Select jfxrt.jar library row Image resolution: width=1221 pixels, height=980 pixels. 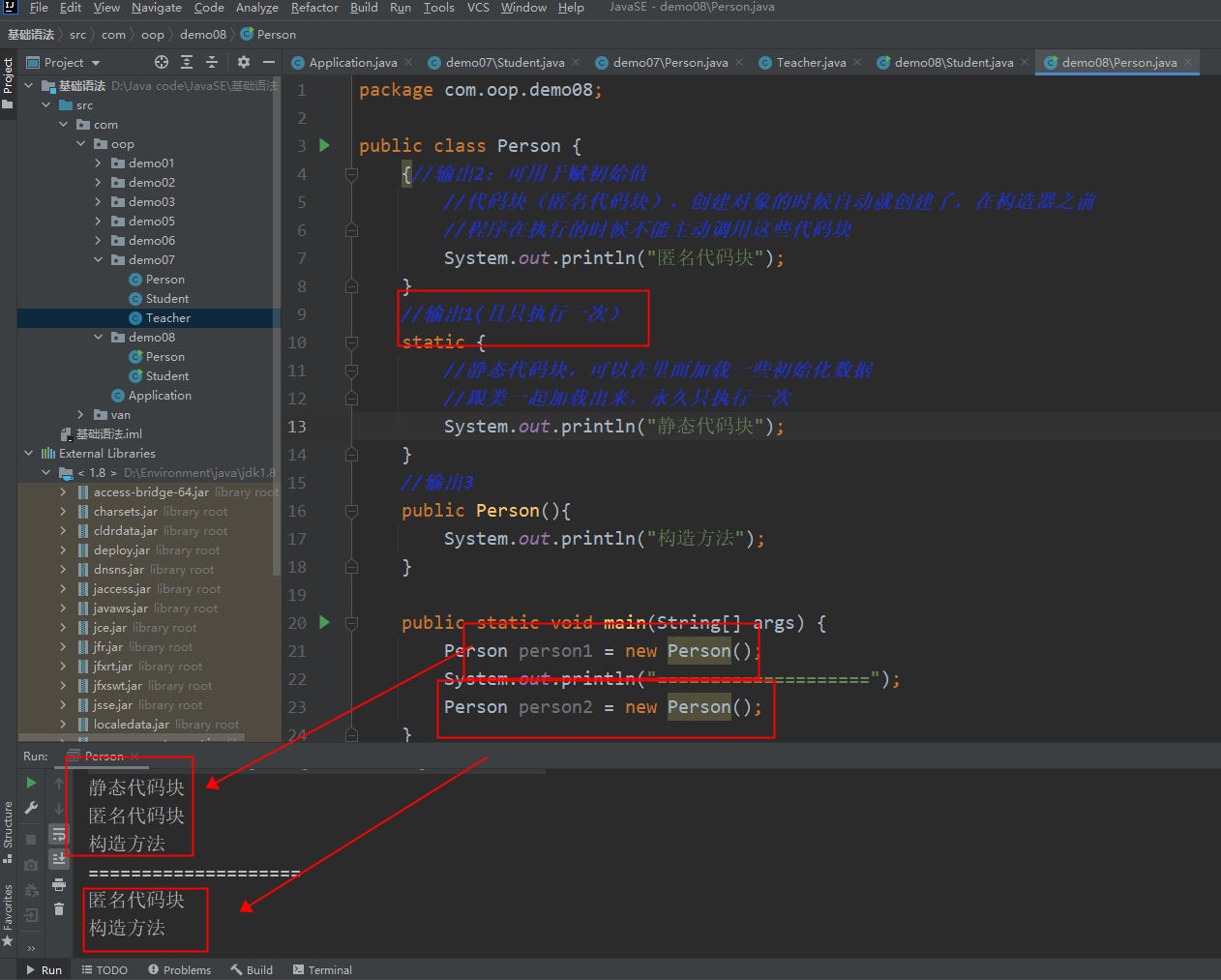click(x=148, y=666)
